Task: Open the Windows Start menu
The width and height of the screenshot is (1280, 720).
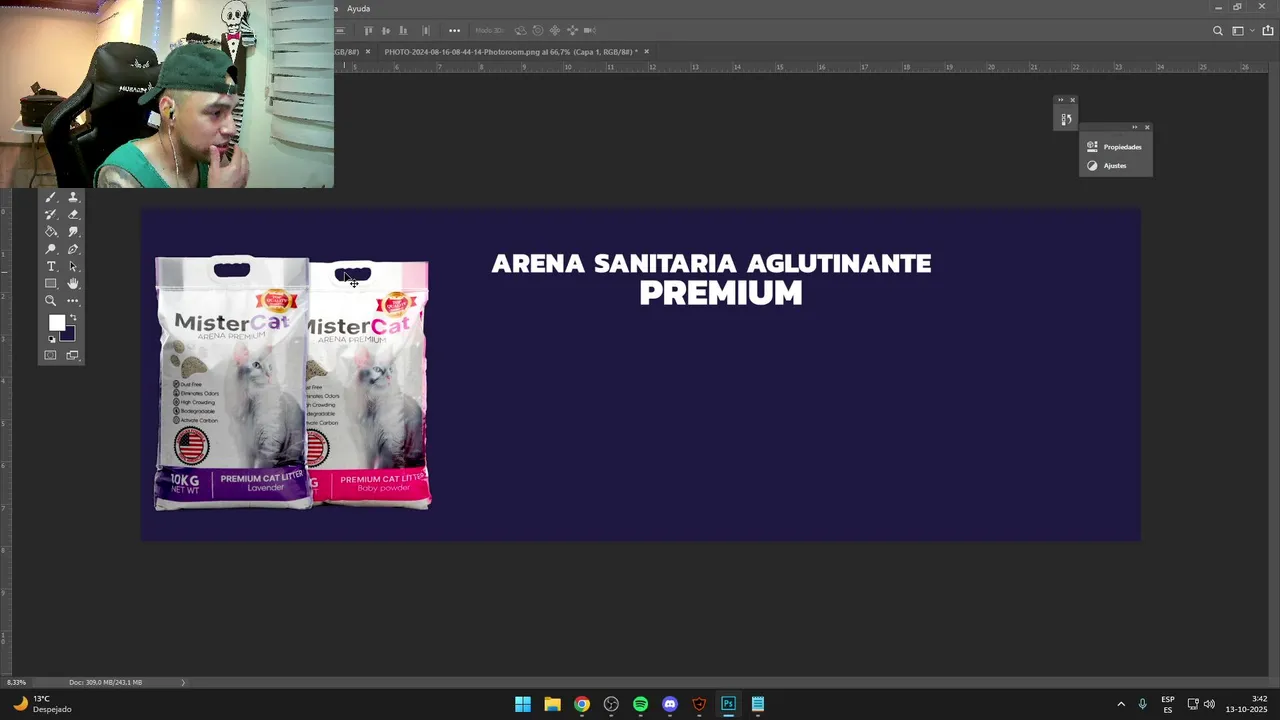Action: (x=523, y=704)
